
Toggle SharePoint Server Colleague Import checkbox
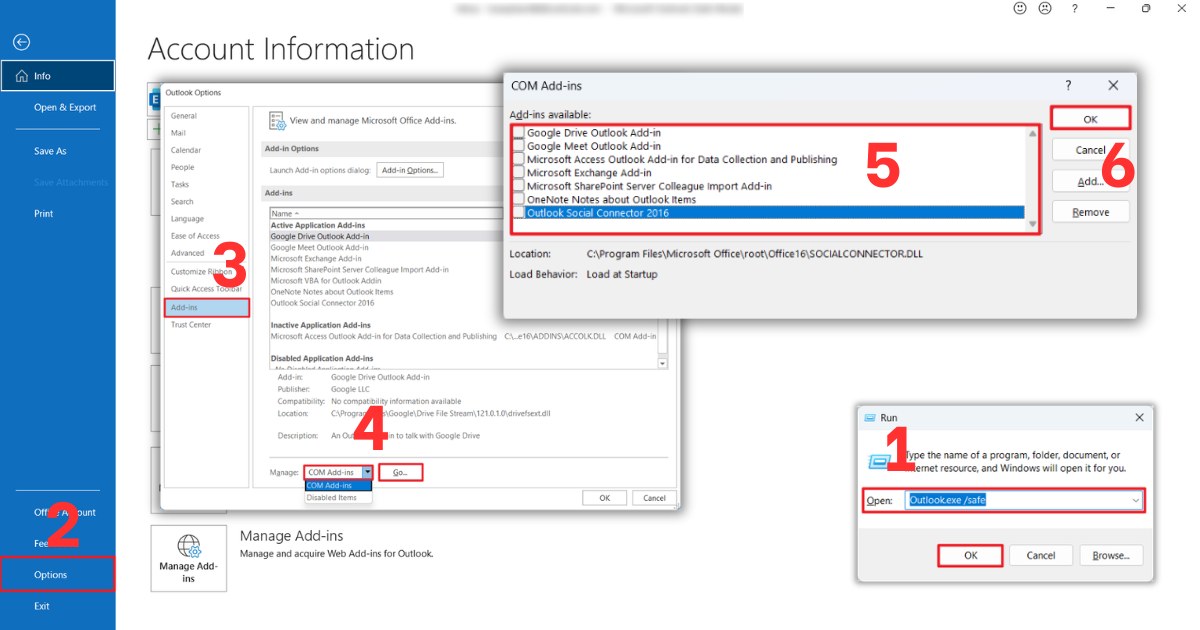point(518,186)
